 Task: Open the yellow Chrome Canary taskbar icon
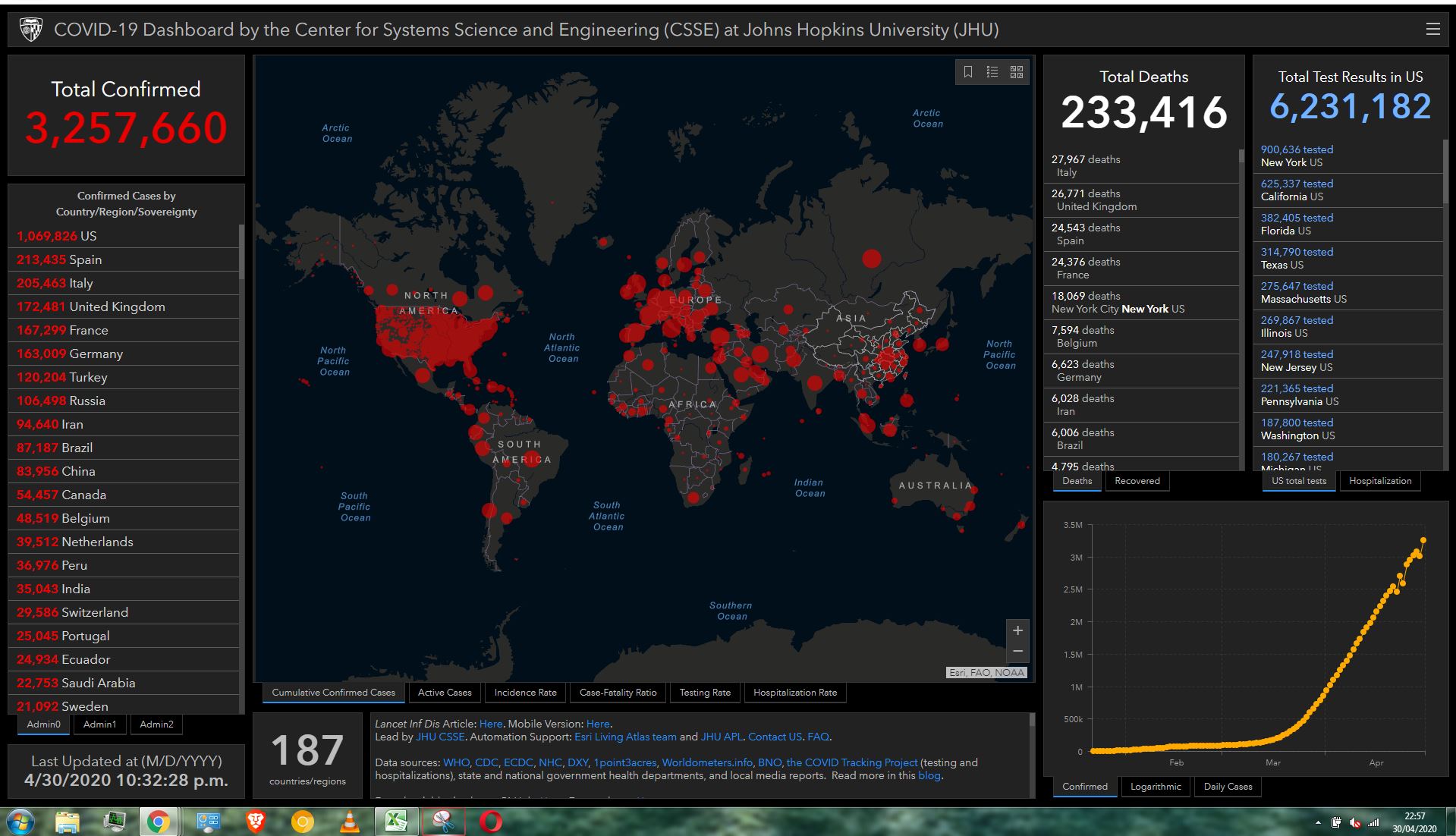point(302,822)
